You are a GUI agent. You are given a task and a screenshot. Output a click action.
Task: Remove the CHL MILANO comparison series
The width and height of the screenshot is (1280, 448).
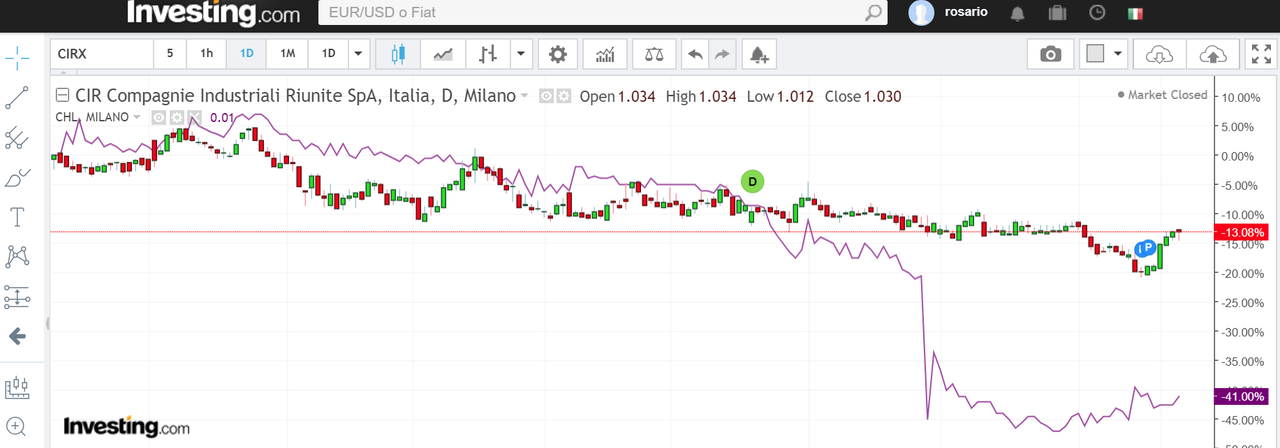pyautogui.click(x=194, y=117)
